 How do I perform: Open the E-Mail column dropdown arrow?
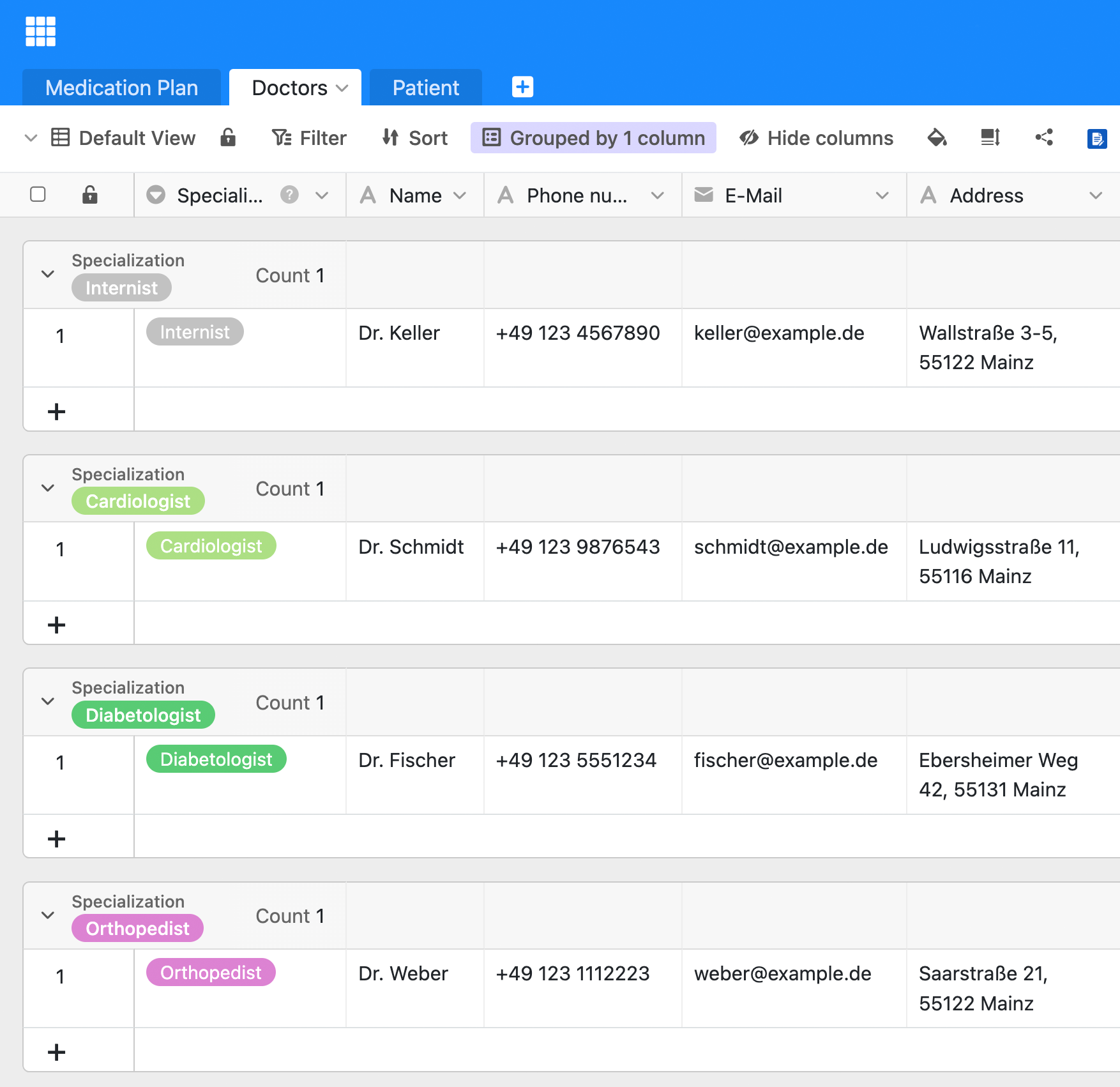(x=882, y=195)
